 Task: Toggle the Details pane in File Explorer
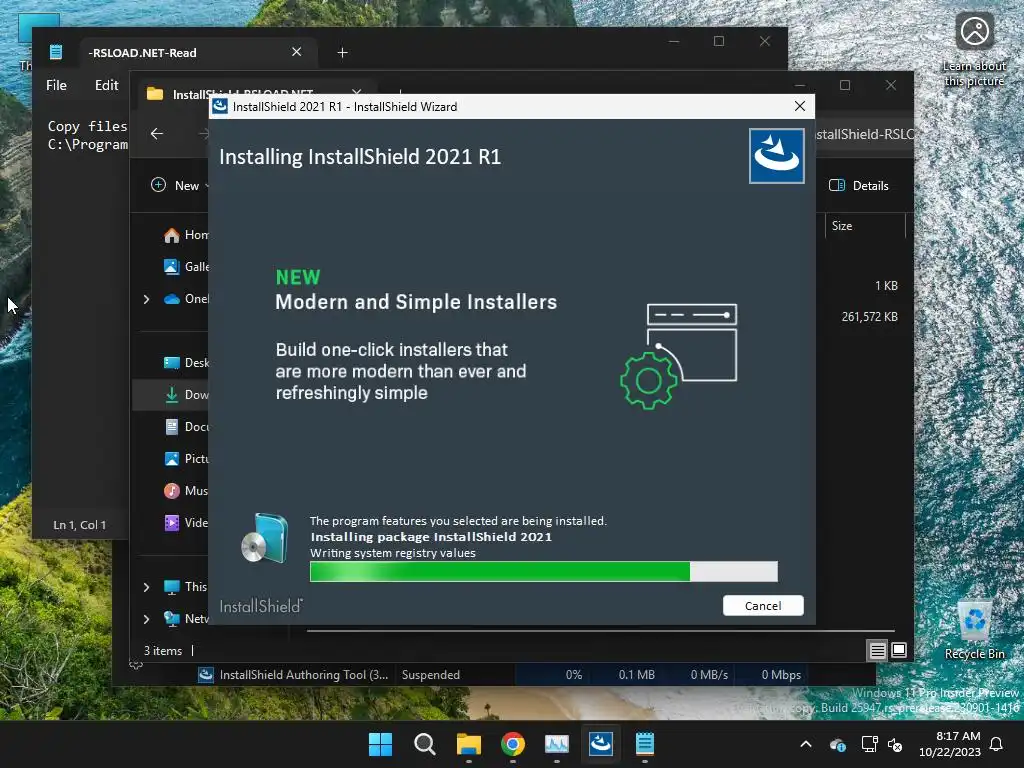tap(859, 185)
